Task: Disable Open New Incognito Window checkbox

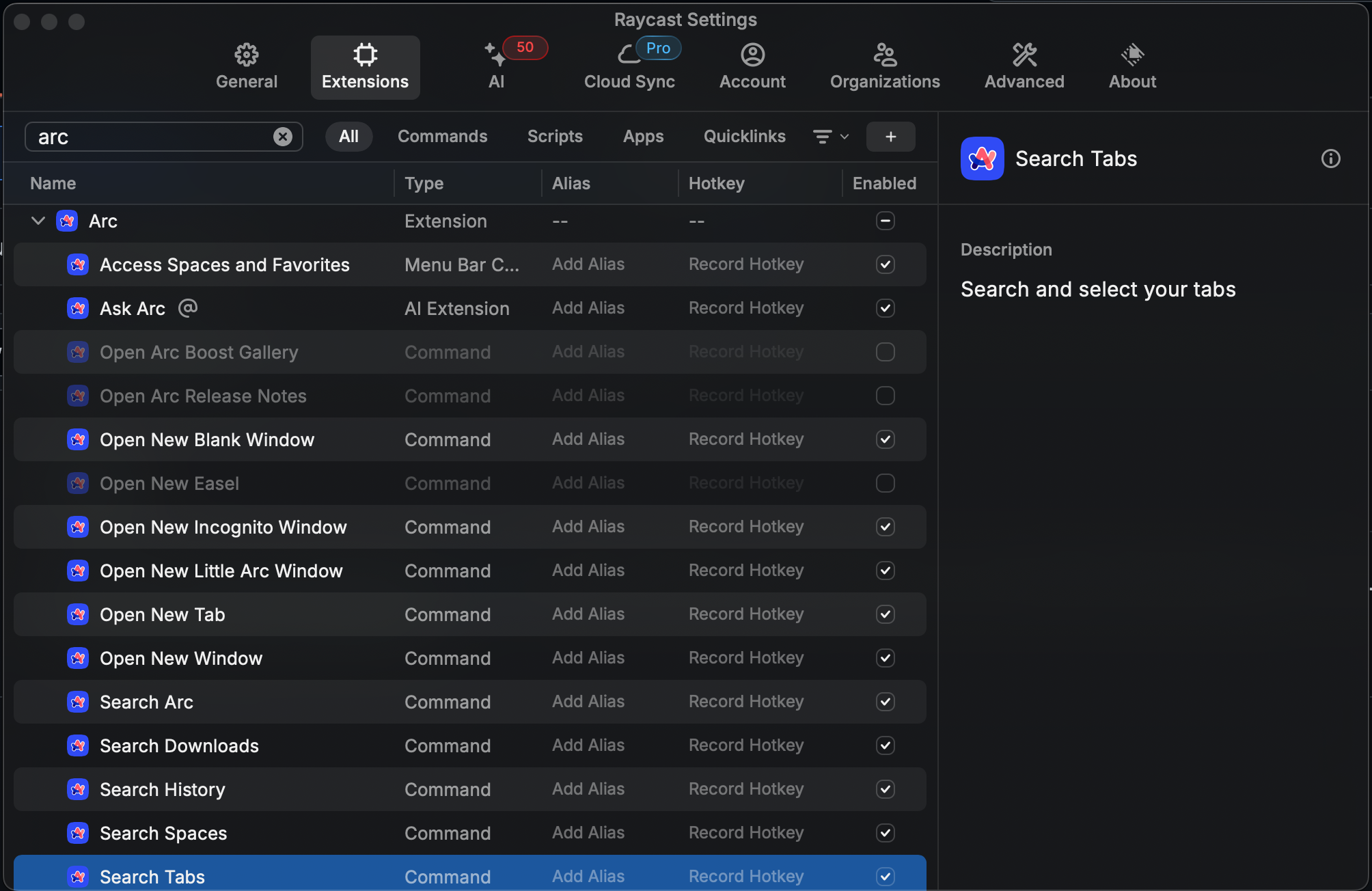Action: click(886, 527)
